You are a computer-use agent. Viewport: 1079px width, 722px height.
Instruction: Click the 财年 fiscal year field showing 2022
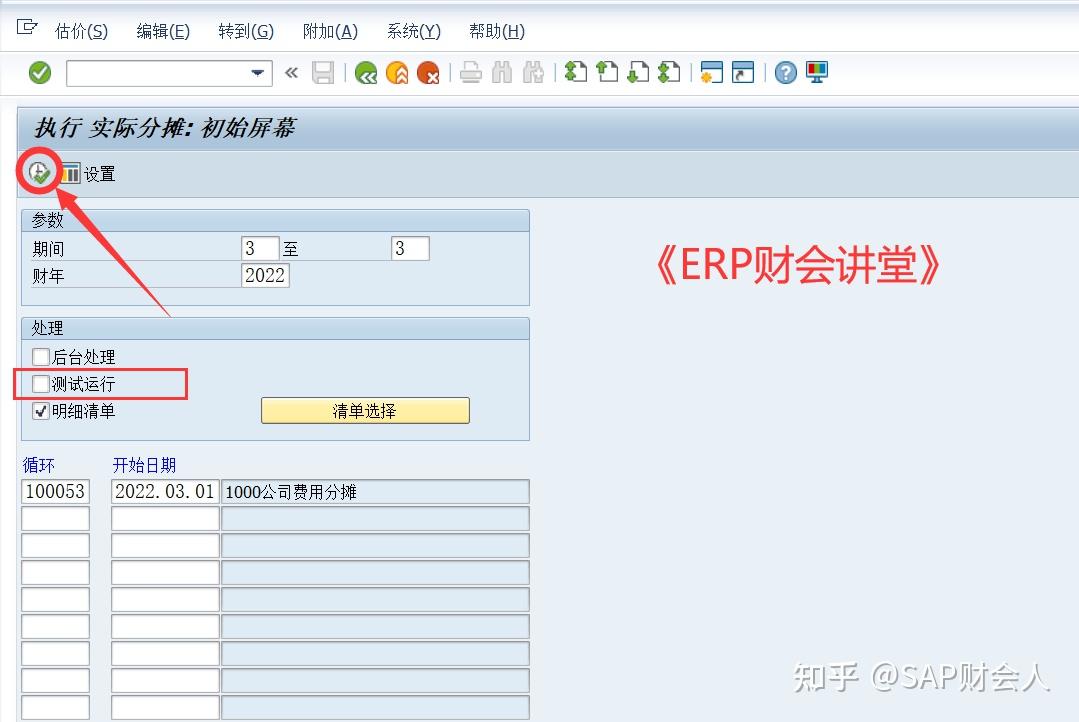[264, 276]
